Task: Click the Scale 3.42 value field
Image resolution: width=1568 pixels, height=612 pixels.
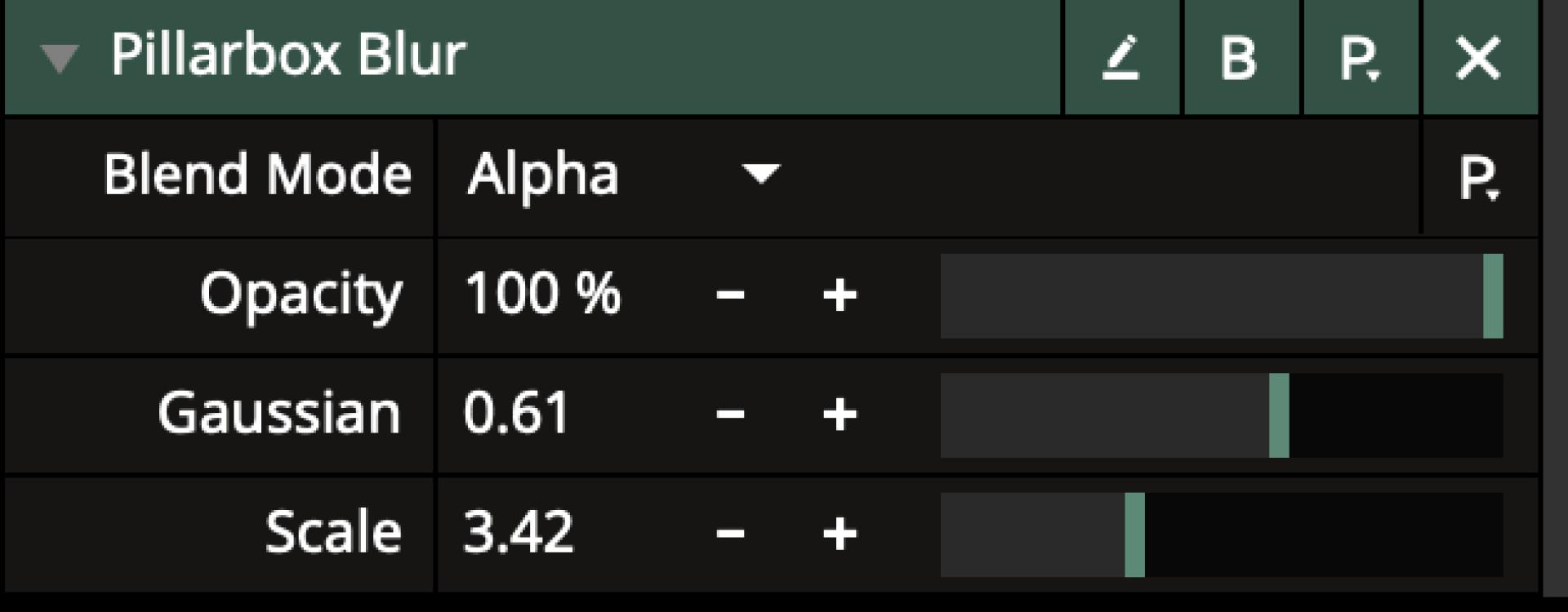Action: click(519, 533)
